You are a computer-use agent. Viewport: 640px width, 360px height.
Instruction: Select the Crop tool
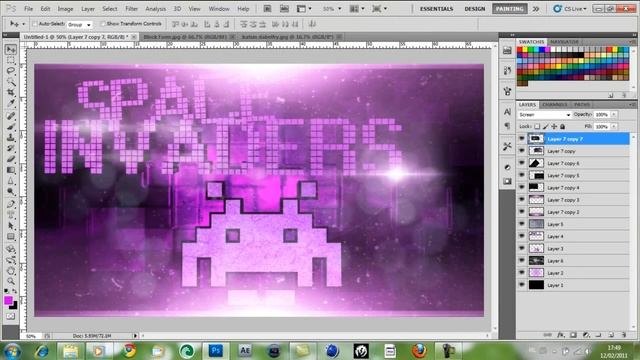(x=11, y=93)
